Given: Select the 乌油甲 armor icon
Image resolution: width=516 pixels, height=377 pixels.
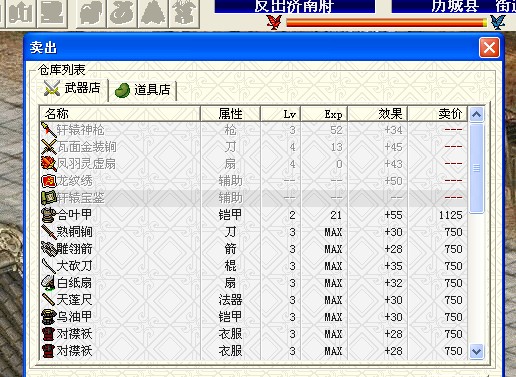Looking at the screenshot, I should click(x=49, y=317).
